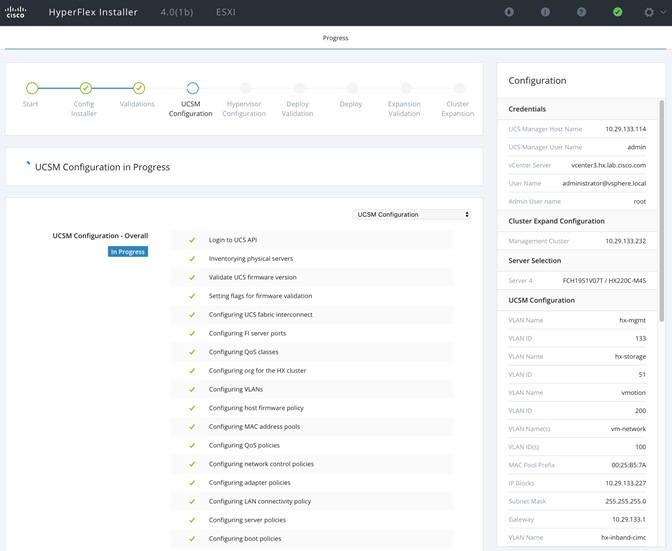Open the download icon in header
This screenshot has height=551, width=672.
point(509,12)
